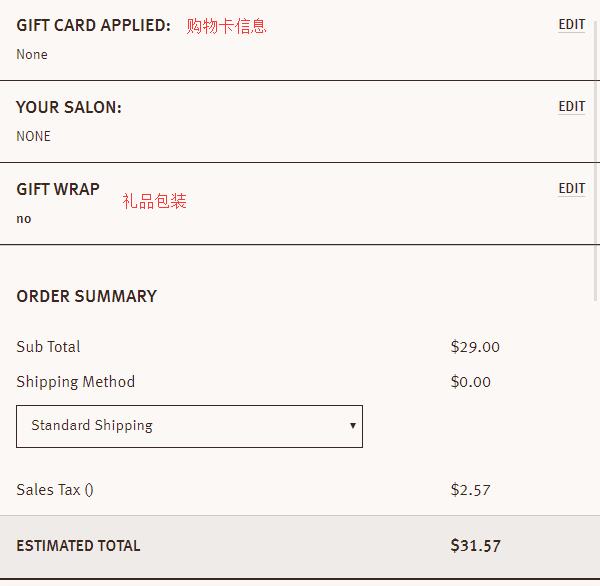
Task: Edit the gift wrap option
Action: (x=571, y=189)
